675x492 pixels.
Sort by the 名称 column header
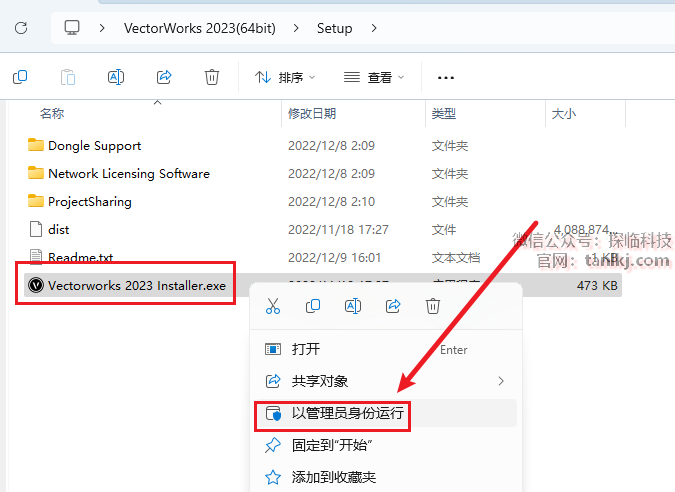point(52,114)
